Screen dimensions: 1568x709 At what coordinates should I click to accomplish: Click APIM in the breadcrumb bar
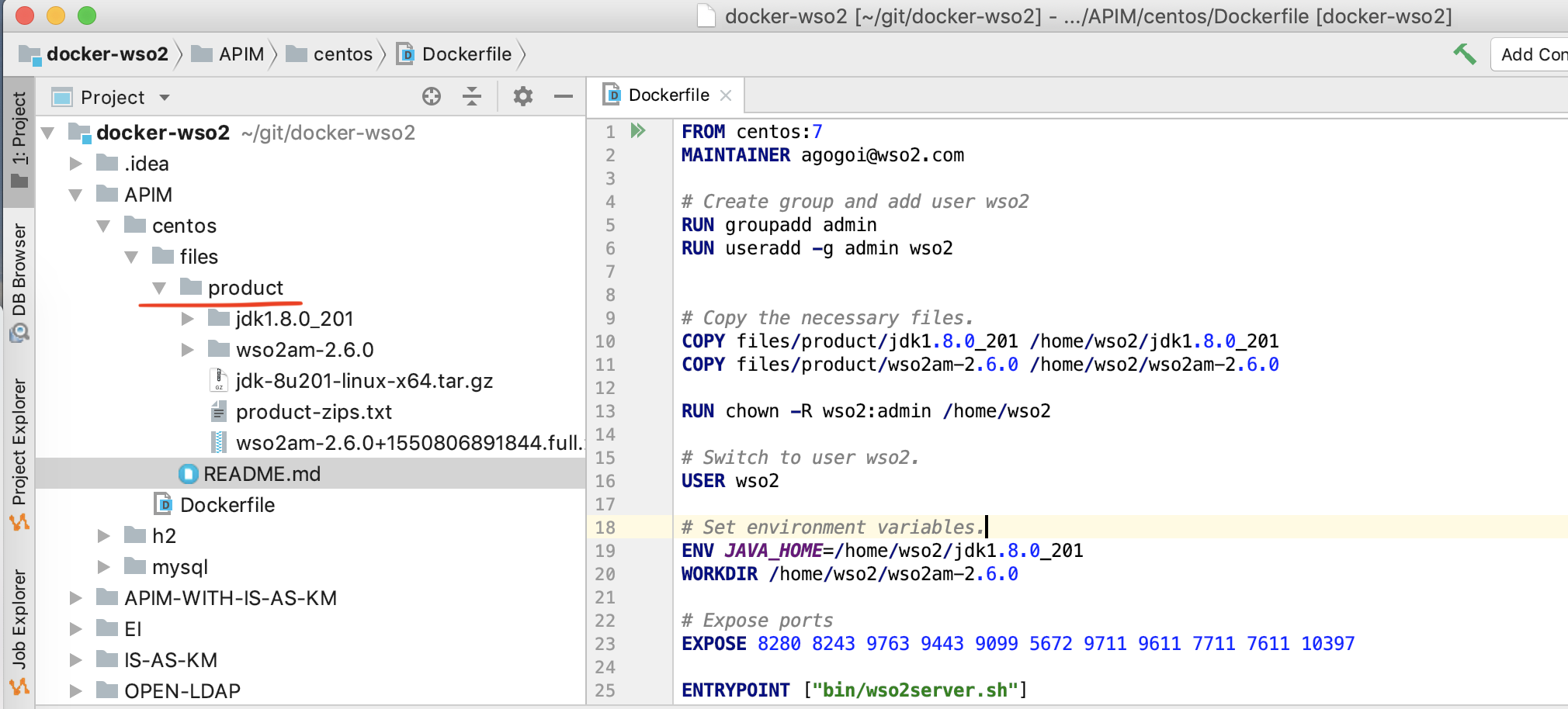point(241,54)
